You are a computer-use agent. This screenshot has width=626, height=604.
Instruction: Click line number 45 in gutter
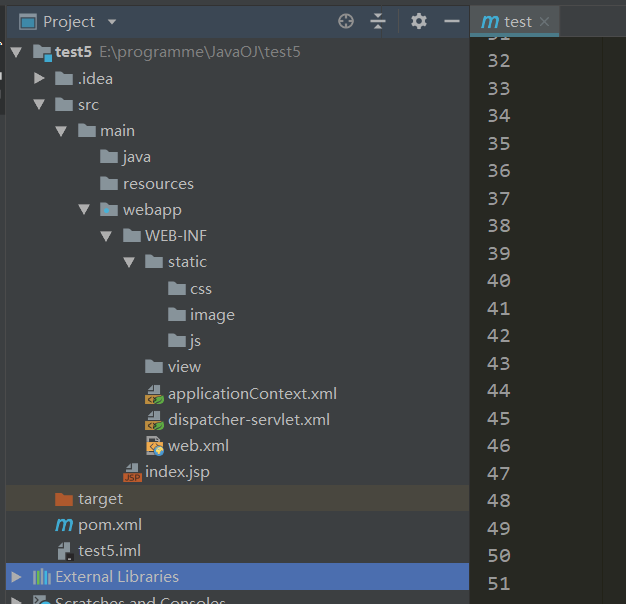[499, 418]
